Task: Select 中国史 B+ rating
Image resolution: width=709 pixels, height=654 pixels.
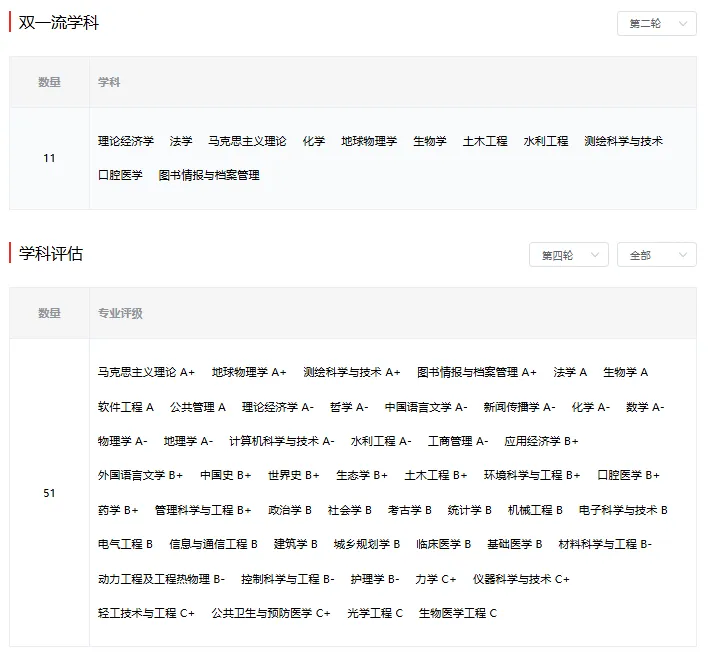Action: click(225, 475)
